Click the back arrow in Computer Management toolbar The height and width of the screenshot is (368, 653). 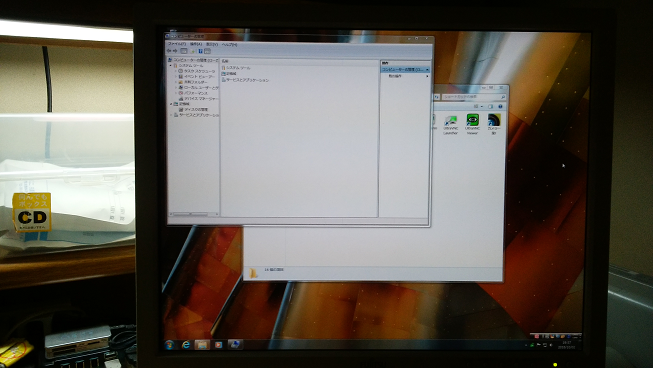tap(169, 51)
